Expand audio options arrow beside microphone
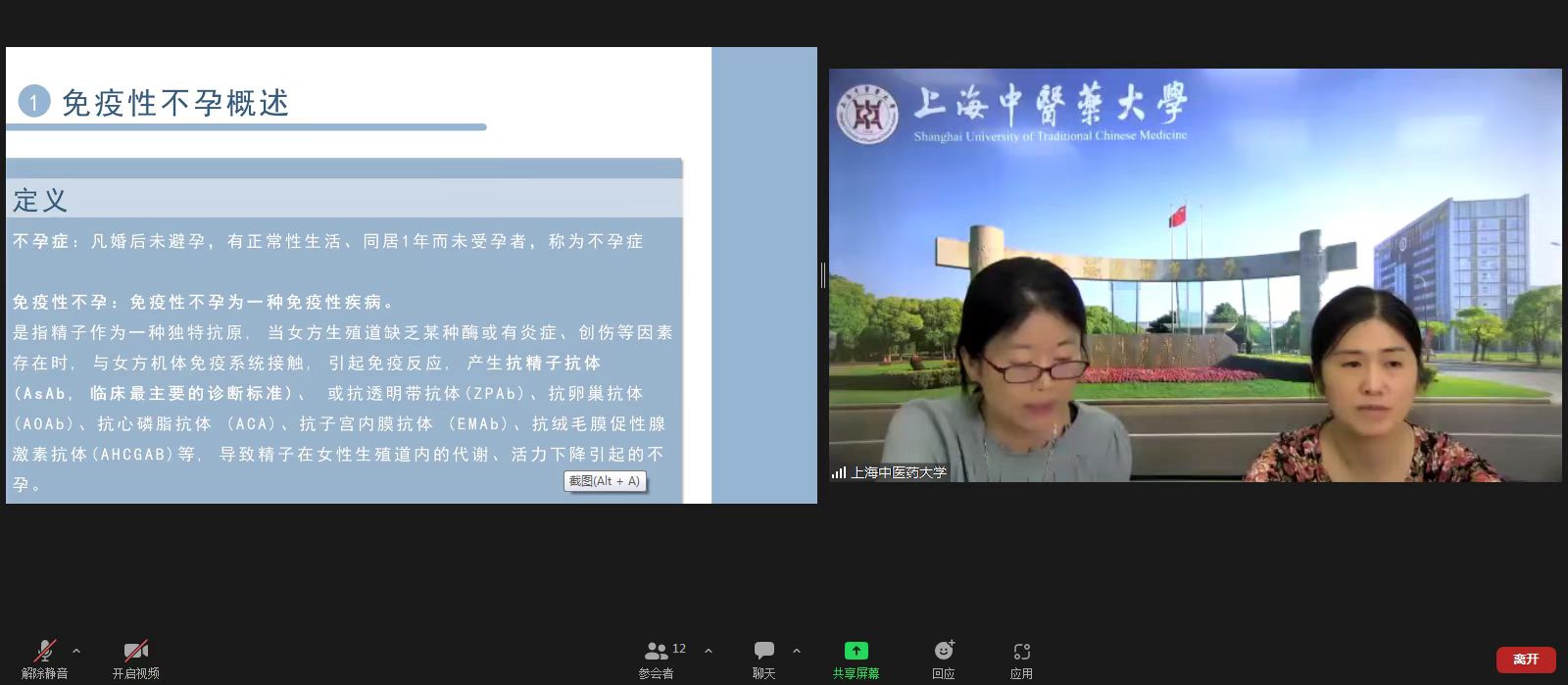This screenshot has width=1568, height=685. 76,651
